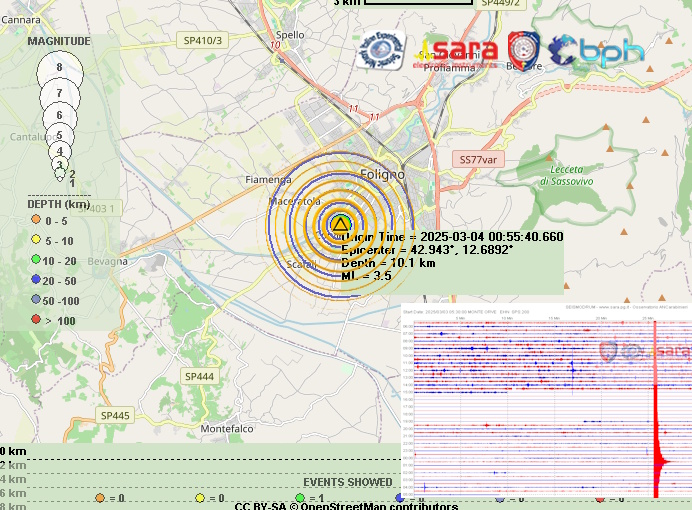Screen dimensions: 692x510
Task: Click the yellow 5 - 10 depth circle
Action: [36, 241]
